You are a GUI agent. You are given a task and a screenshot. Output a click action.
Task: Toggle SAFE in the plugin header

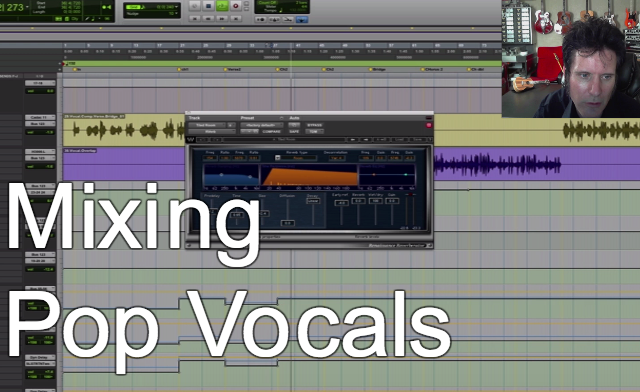coord(294,131)
